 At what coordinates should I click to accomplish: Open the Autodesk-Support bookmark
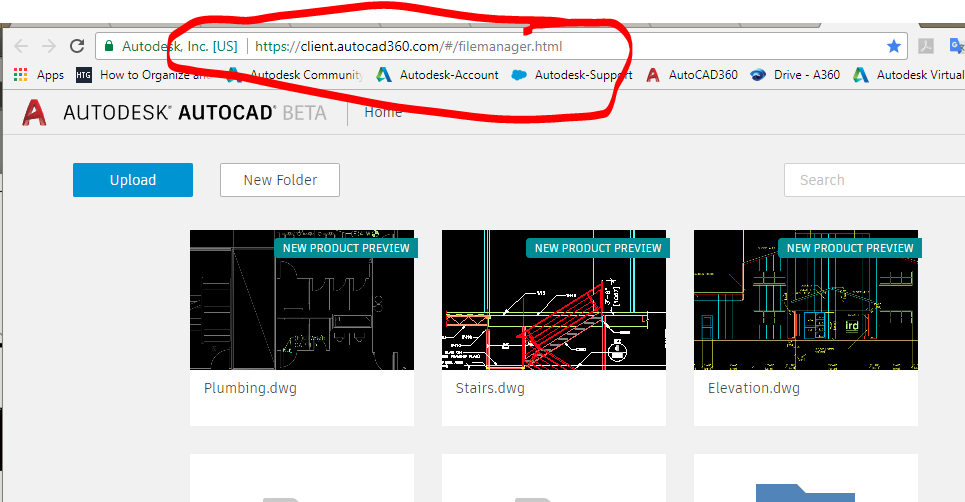(572, 75)
